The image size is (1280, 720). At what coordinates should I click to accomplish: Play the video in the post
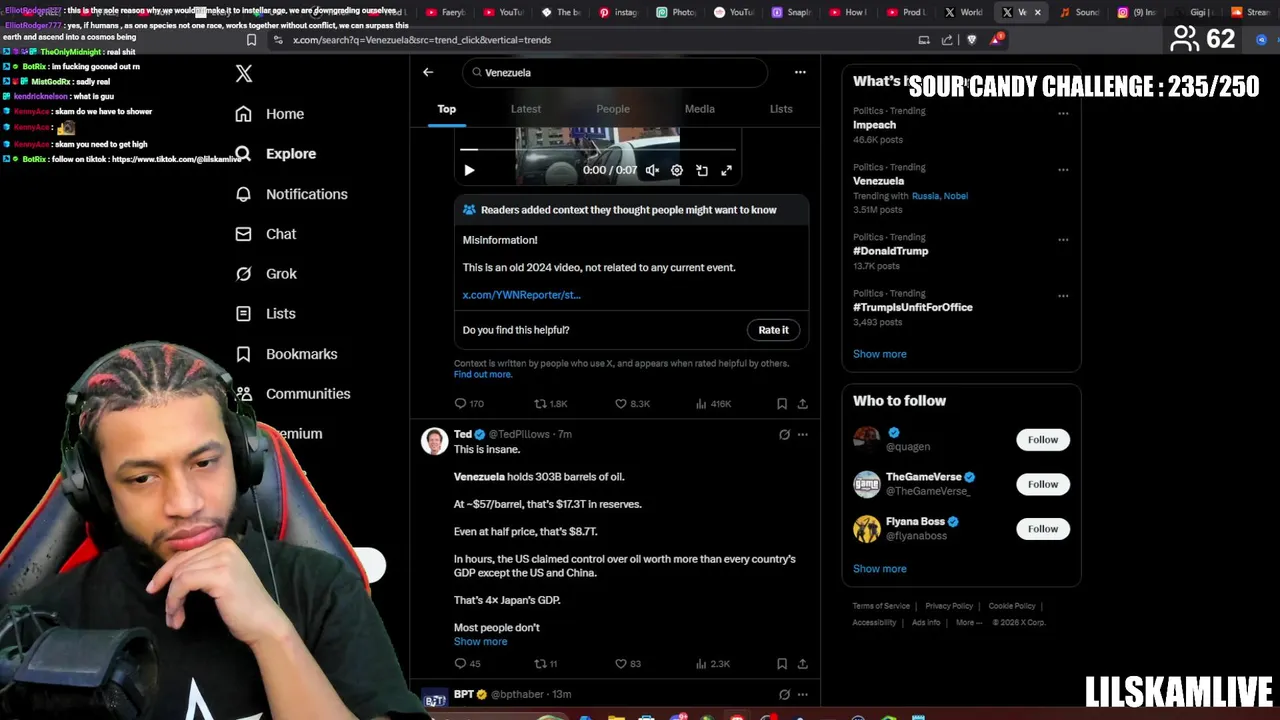(x=469, y=170)
